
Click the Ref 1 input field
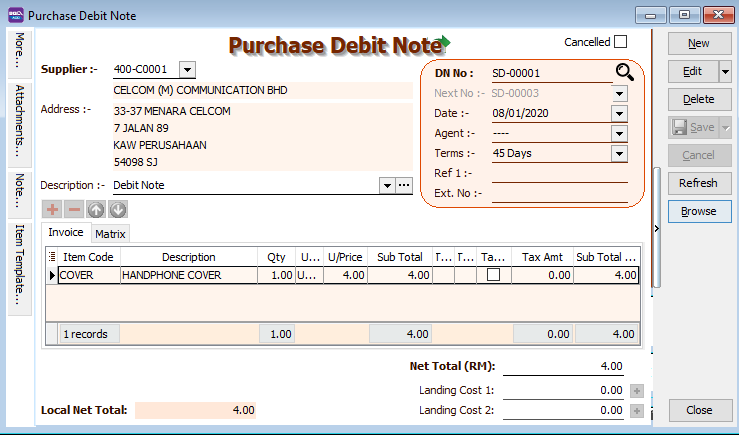(x=559, y=174)
